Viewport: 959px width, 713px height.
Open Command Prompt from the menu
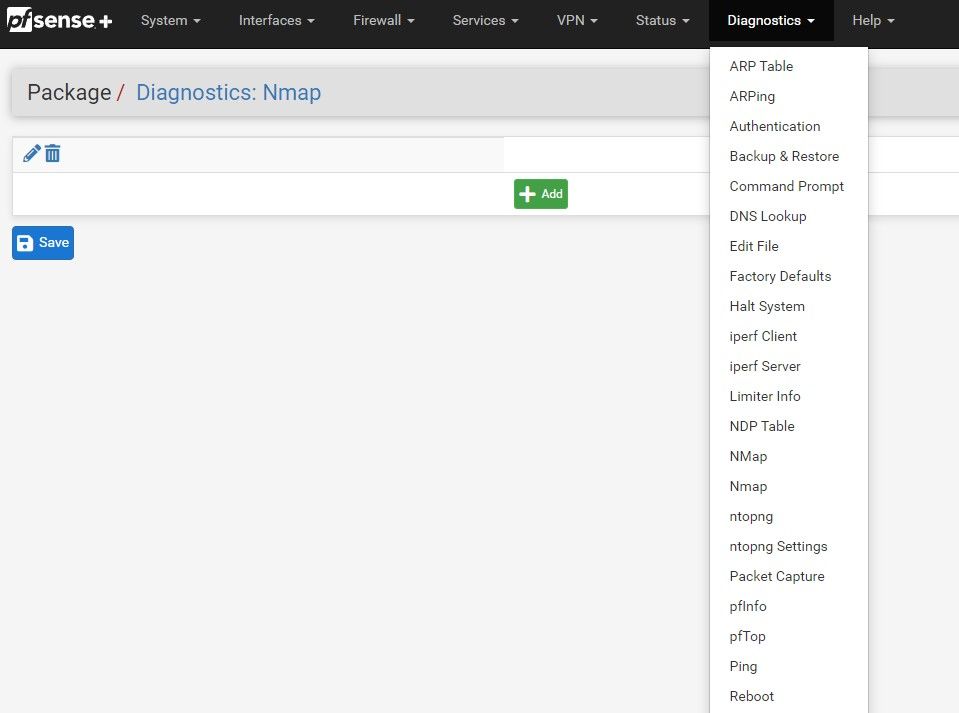pos(786,186)
